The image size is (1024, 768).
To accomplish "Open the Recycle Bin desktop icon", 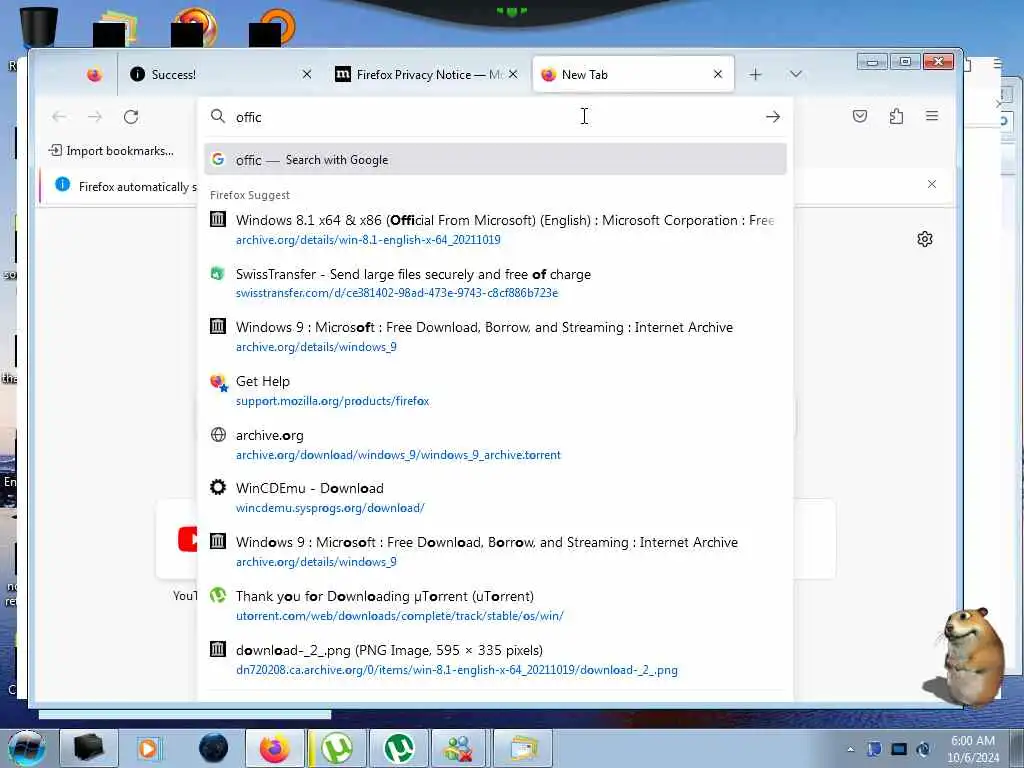I will click(x=37, y=26).
